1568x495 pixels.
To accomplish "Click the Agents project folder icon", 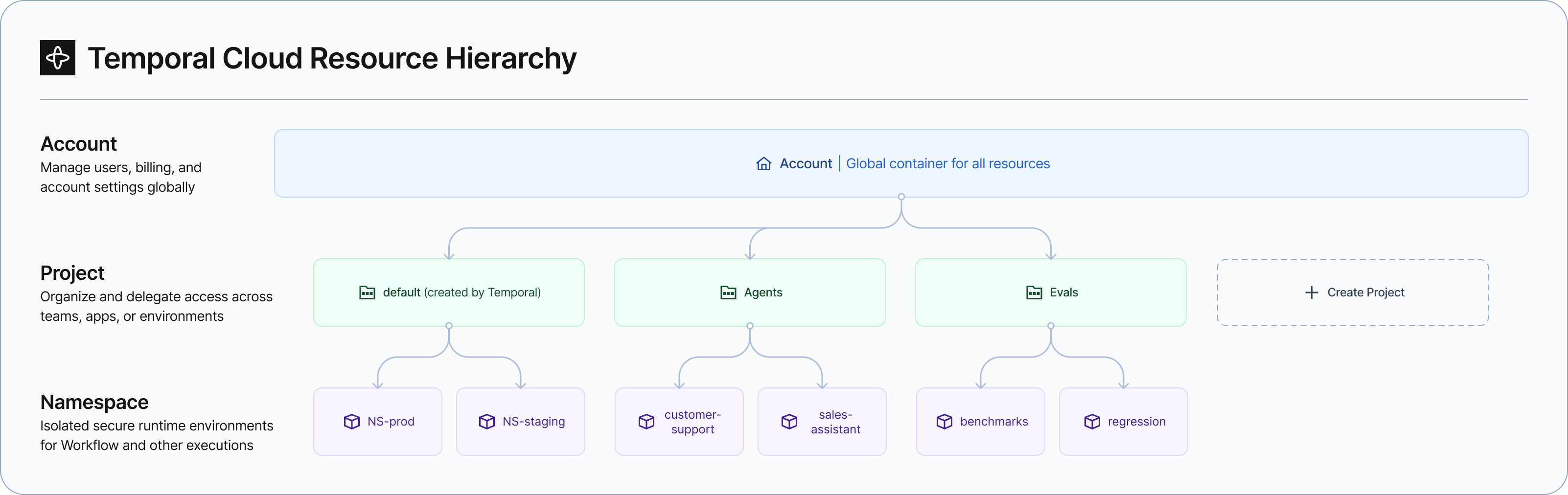I will 728,292.
